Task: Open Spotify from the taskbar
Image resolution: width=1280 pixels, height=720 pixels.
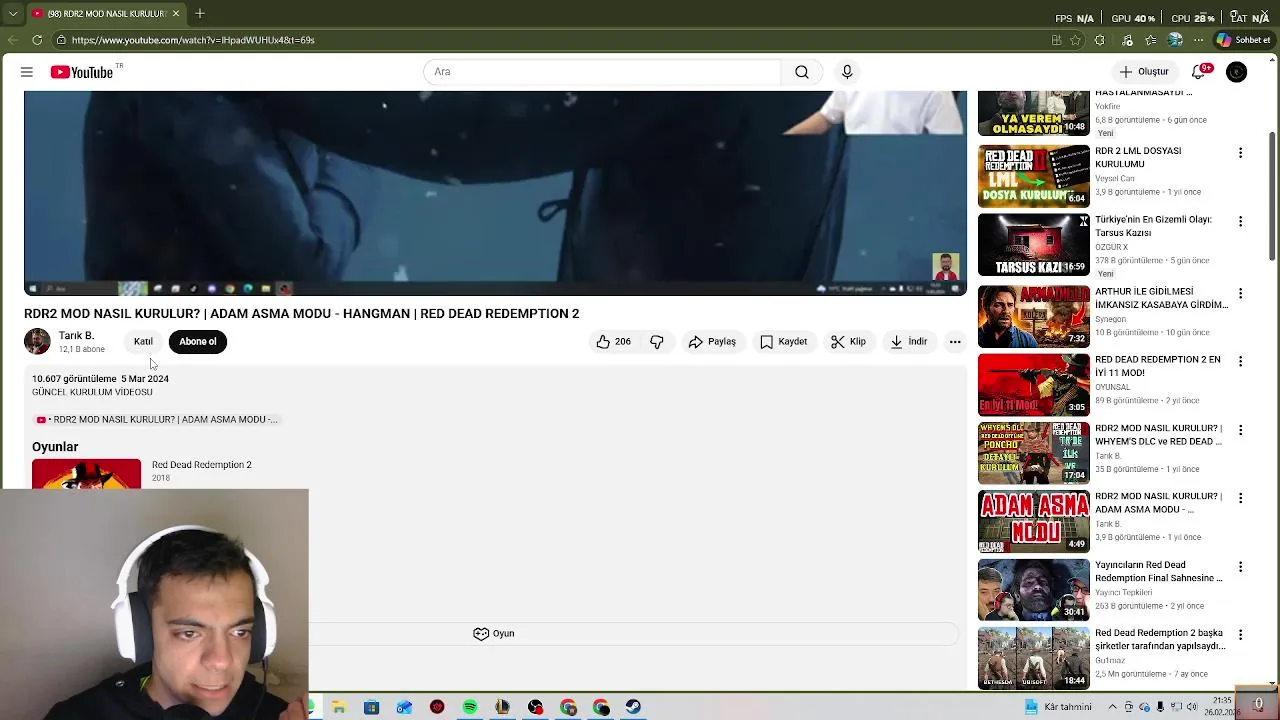Action: click(x=470, y=707)
